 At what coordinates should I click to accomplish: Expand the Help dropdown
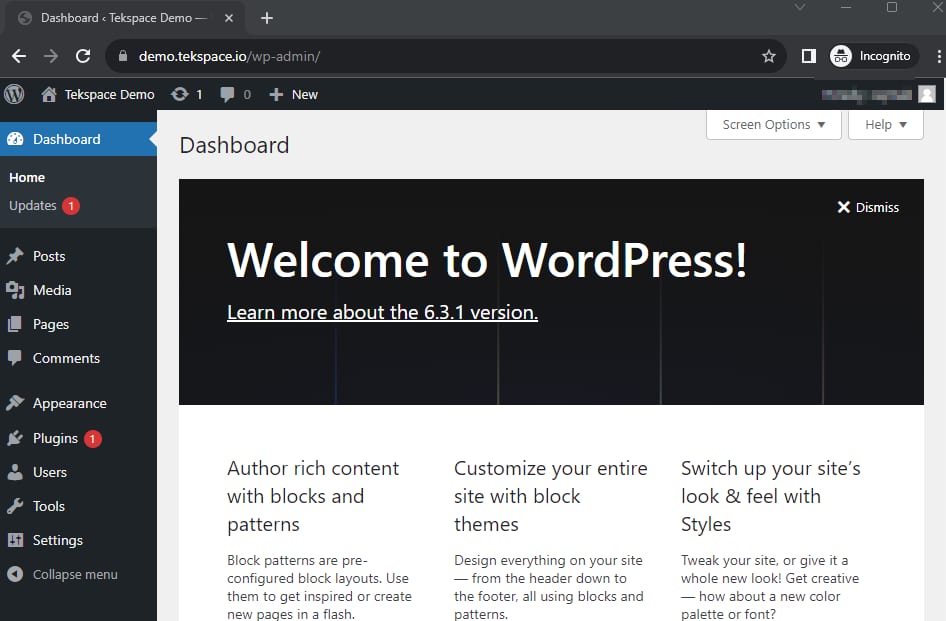pyautogui.click(x=885, y=124)
